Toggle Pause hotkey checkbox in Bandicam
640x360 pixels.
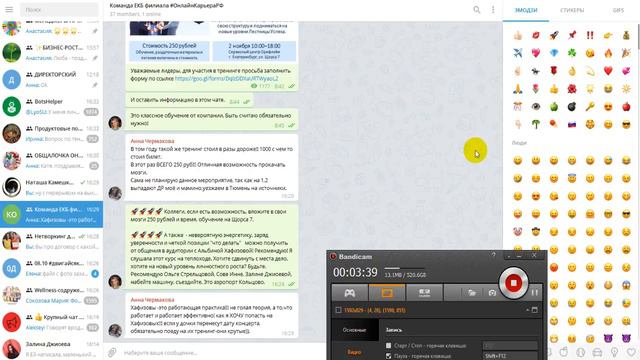coord(388,356)
